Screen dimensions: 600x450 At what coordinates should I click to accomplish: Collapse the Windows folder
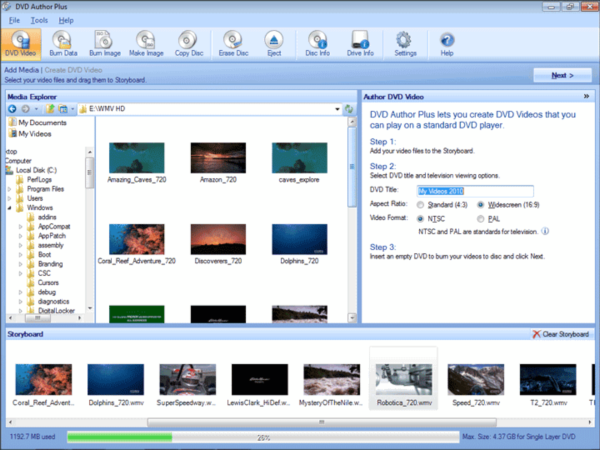(10, 208)
